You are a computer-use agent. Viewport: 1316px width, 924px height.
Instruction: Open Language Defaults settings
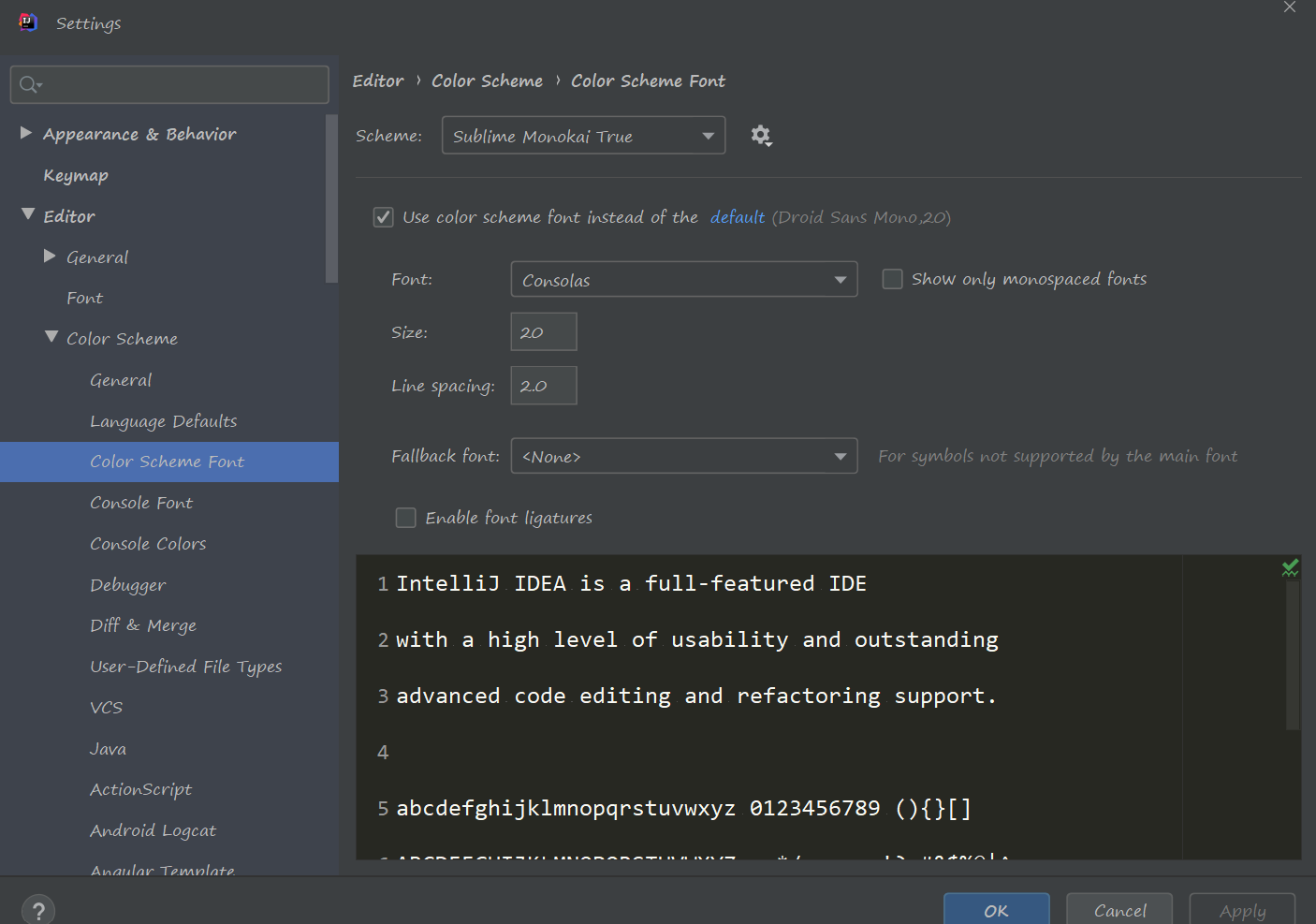tap(163, 421)
